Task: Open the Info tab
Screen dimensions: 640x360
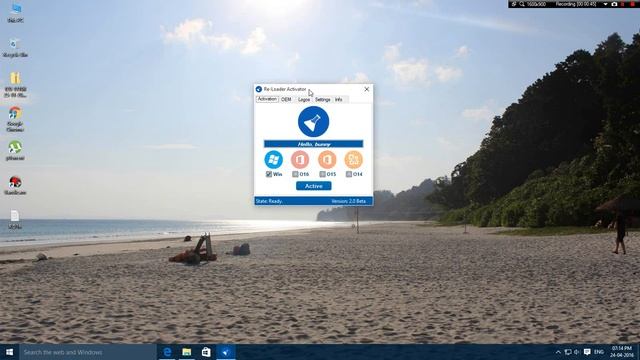Action: point(339,100)
